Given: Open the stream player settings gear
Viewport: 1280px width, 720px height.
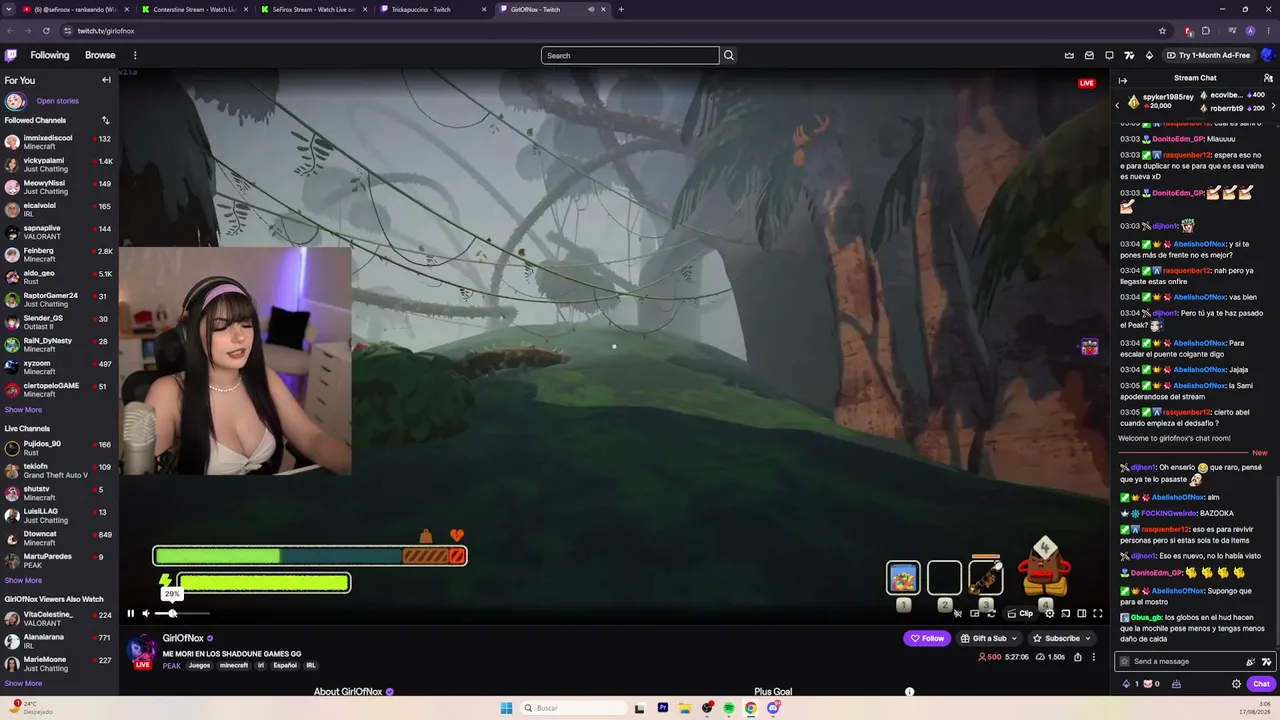Looking at the screenshot, I should [1049, 613].
